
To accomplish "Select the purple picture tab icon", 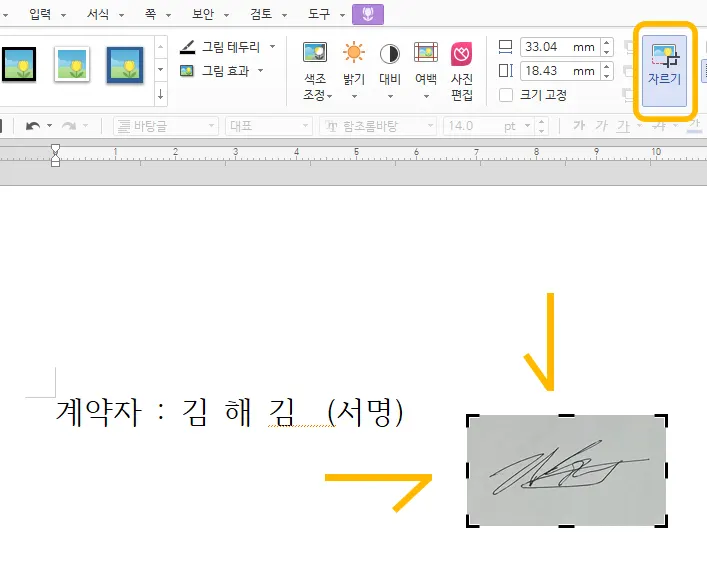I will pos(368,14).
